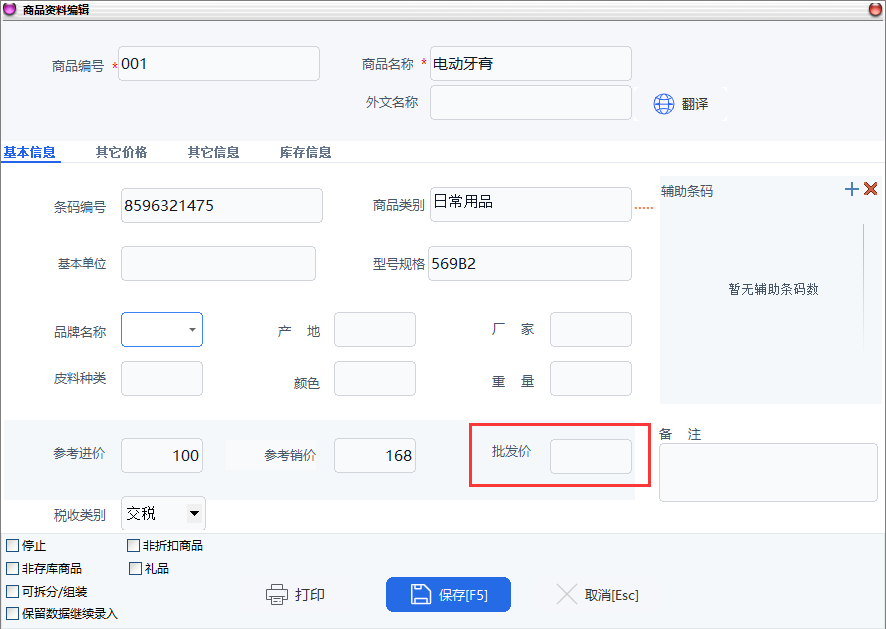Click 保存[F5] button text
Viewport: 886px width, 629px height.
click(463, 595)
